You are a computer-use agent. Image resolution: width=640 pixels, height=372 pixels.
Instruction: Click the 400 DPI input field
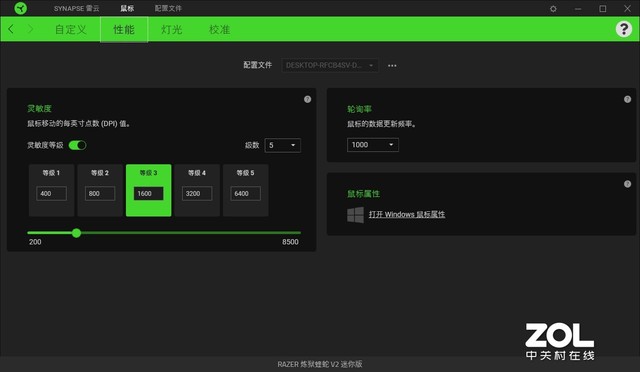(x=51, y=194)
